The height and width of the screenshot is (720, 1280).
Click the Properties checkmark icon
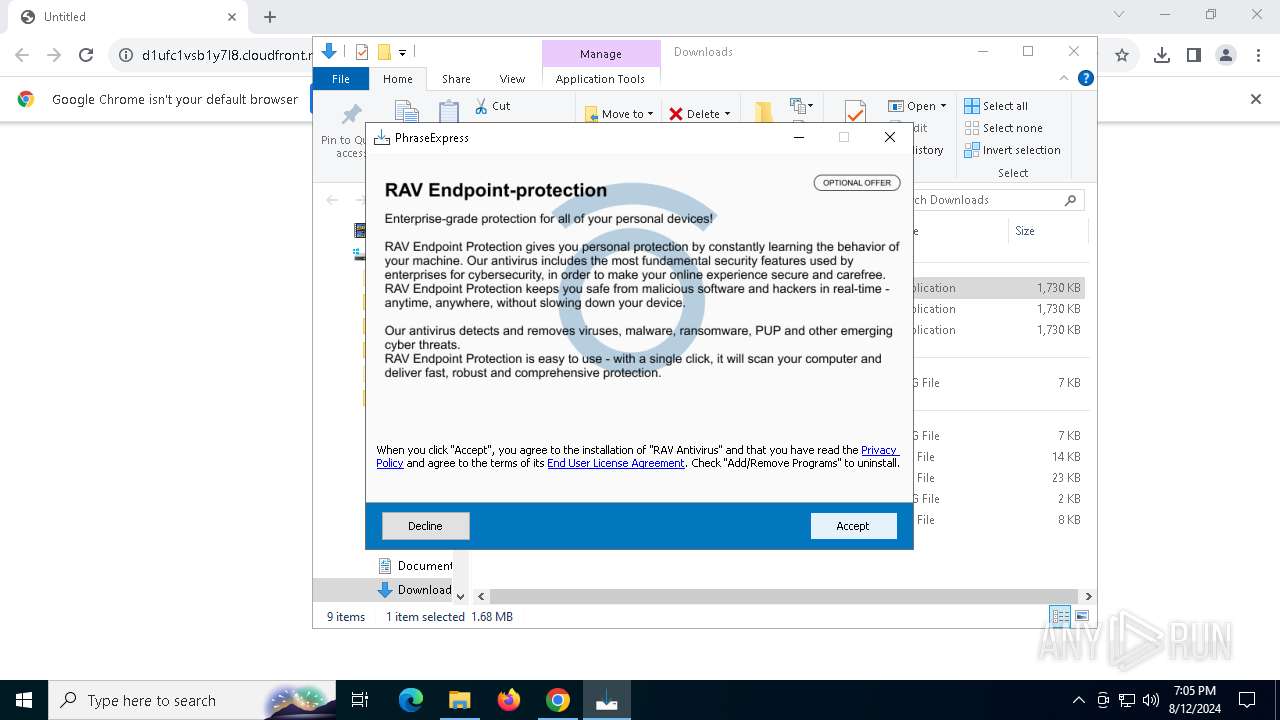(x=855, y=112)
